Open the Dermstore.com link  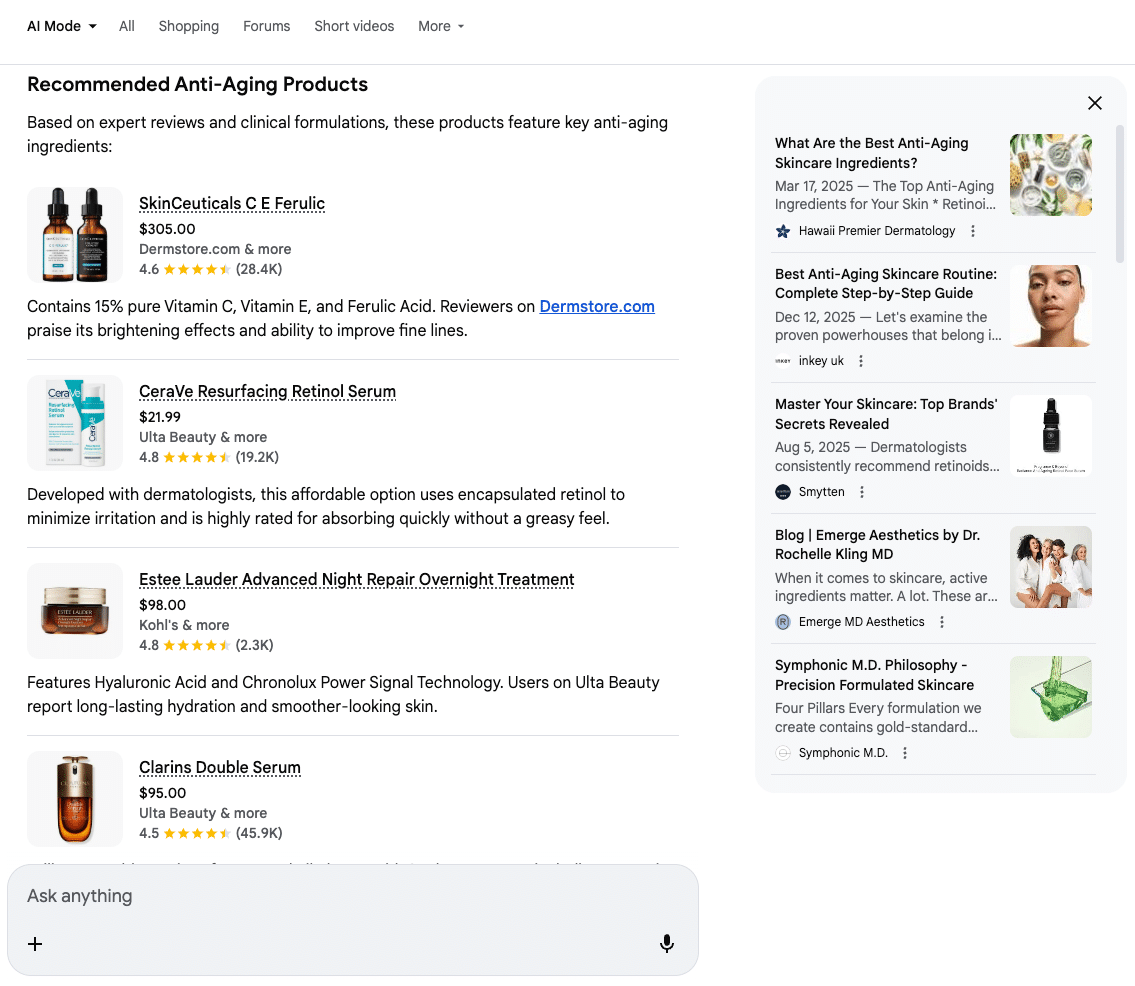coord(597,306)
